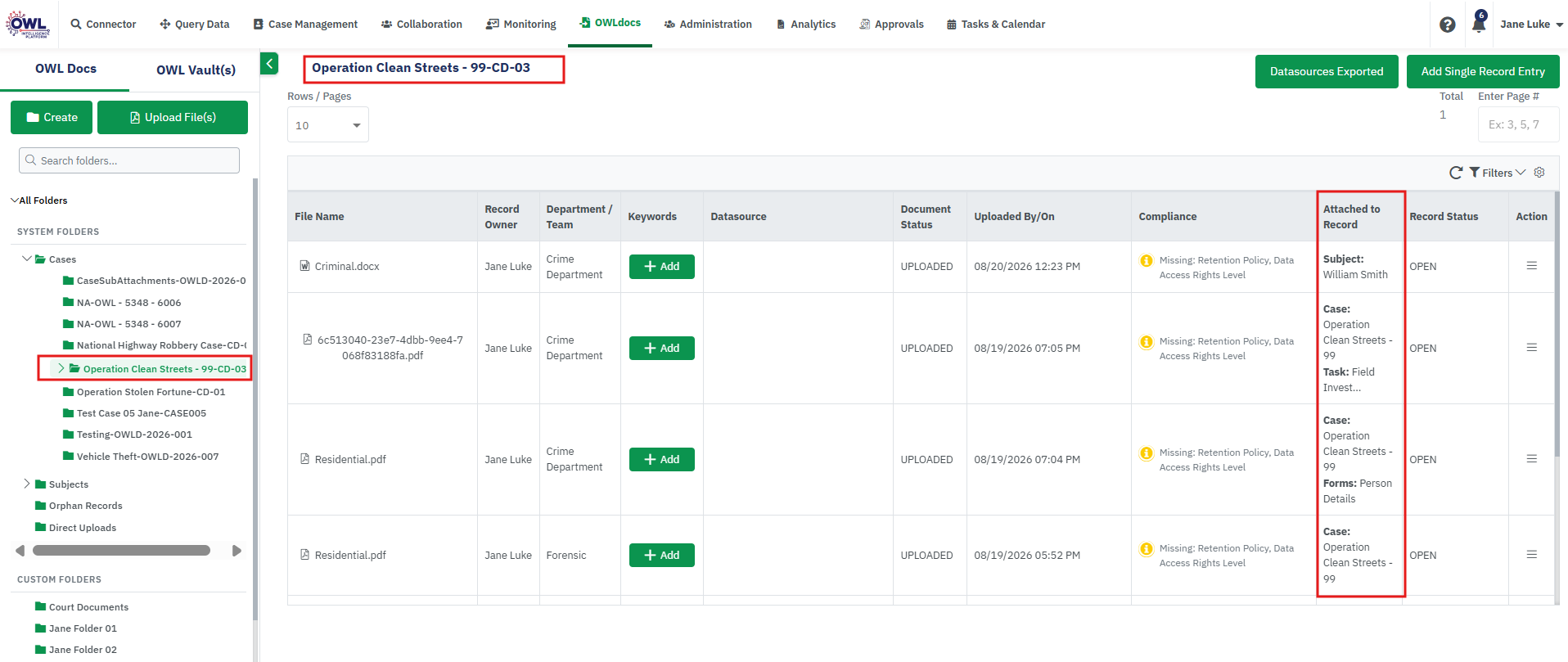Image resolution: width=1568 pixels, height=662 pixels.
Task: Expand the Subjects folder chevron
Action: (27, 484)
